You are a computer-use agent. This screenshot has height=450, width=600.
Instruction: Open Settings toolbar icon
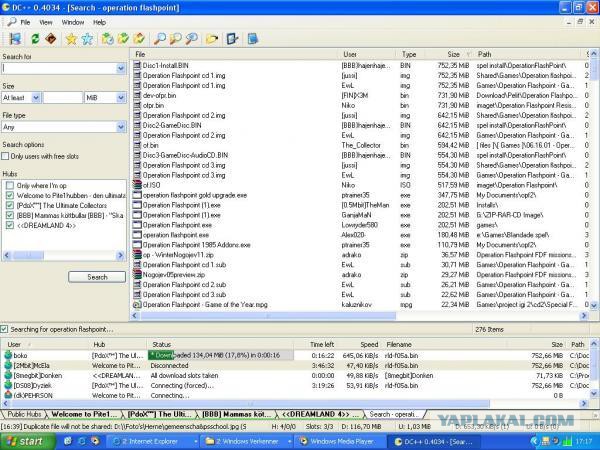tap(232, 39)
